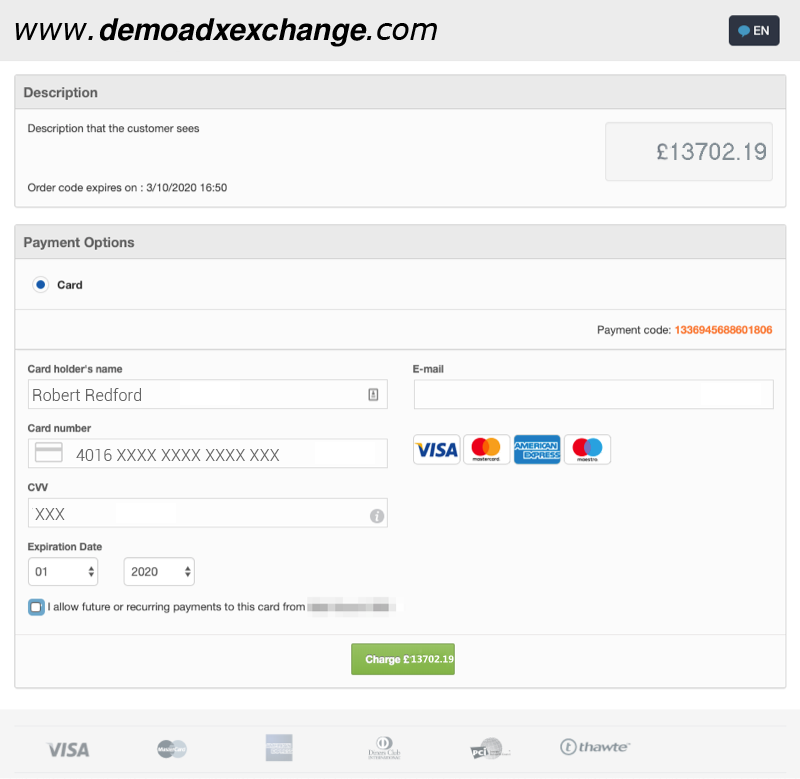The height and width of the screenshot is (779, 800).
Task: Open the EN language selector
Action: (x=754, y=31)
